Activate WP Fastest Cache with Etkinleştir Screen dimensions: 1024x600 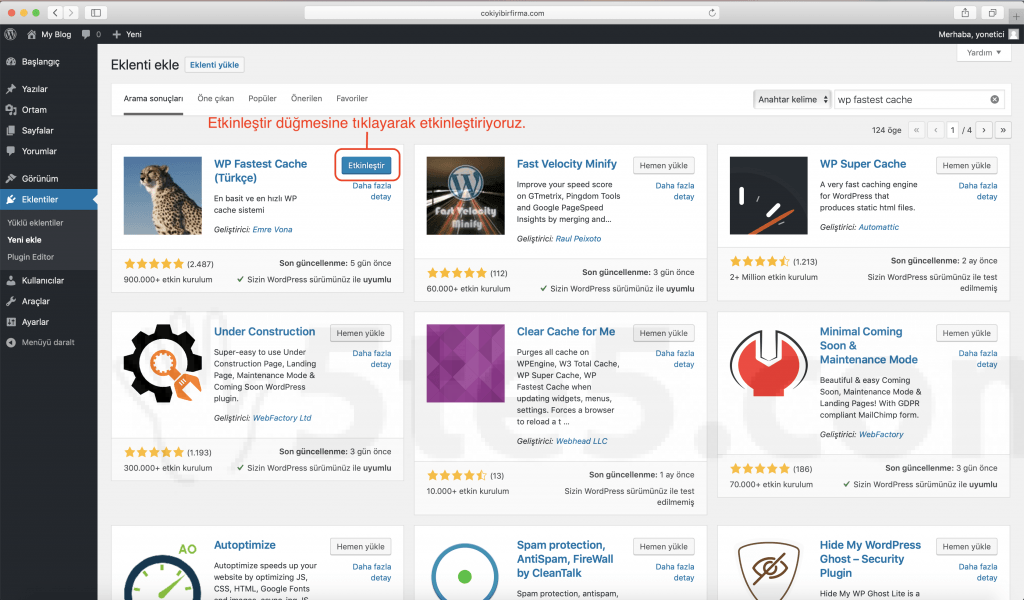pos(368,164)
